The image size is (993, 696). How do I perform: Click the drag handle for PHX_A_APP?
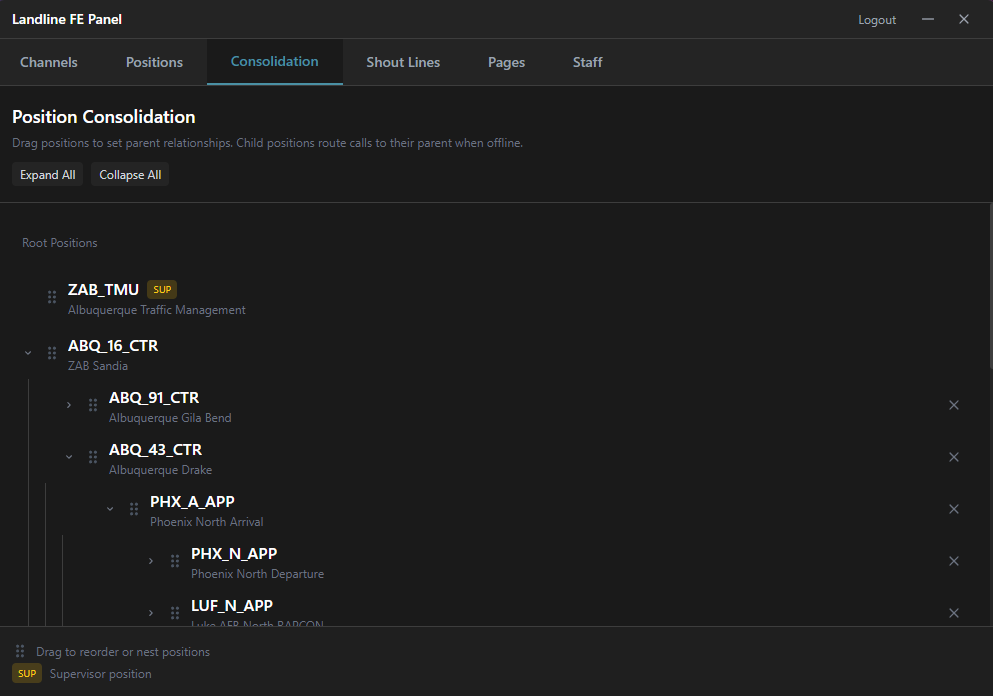click(x=134, y=509)
